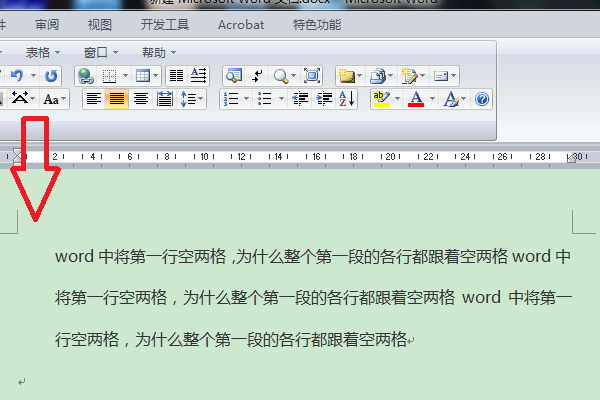Apply the yellow highlight color

(x=382, y=99)
